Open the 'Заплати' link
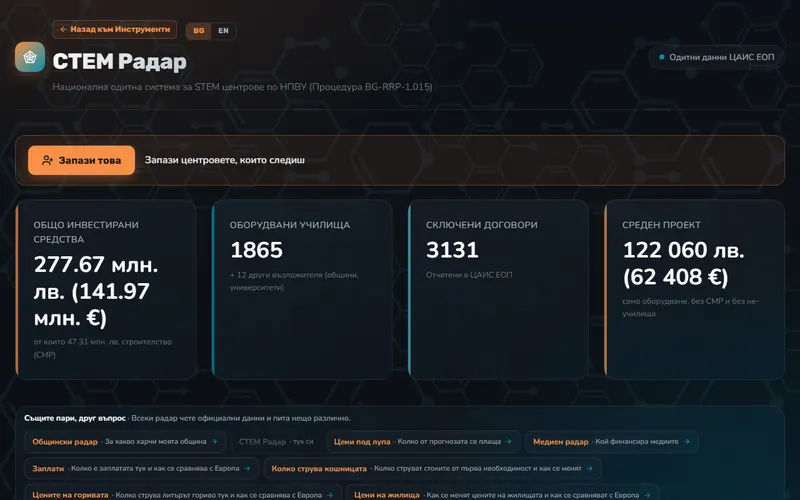 (142, 468)
